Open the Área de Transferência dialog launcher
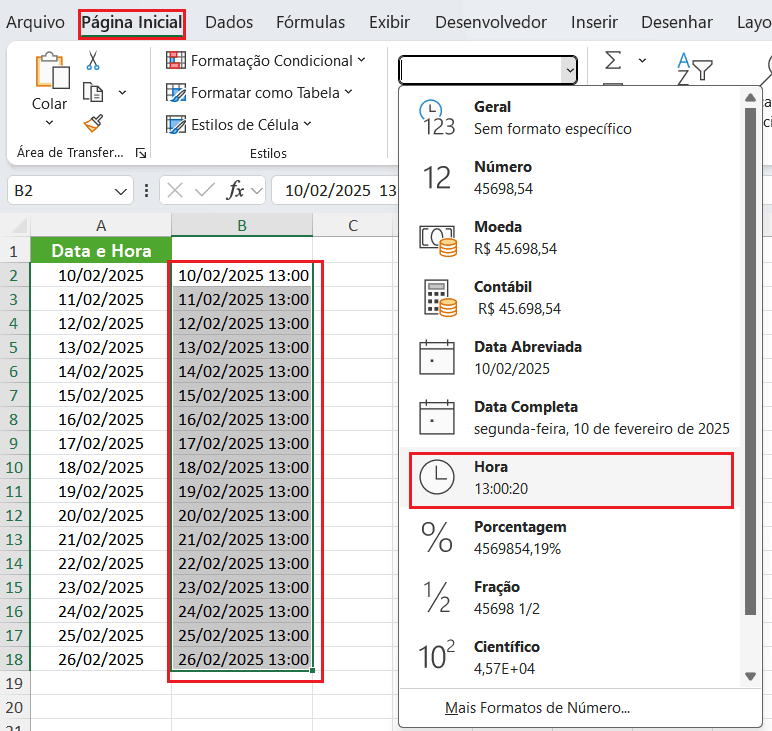The width and height of the screenshot is (772, 731). tap(141, 153)
